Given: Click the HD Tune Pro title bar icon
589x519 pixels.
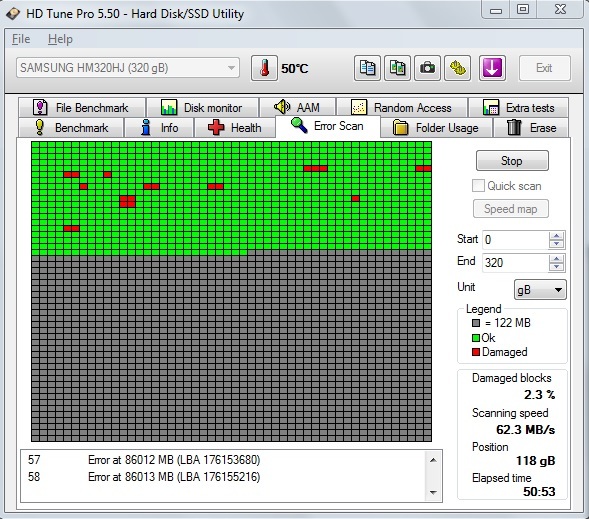Looking at the screenshot, I should click(x=13, y=14).
